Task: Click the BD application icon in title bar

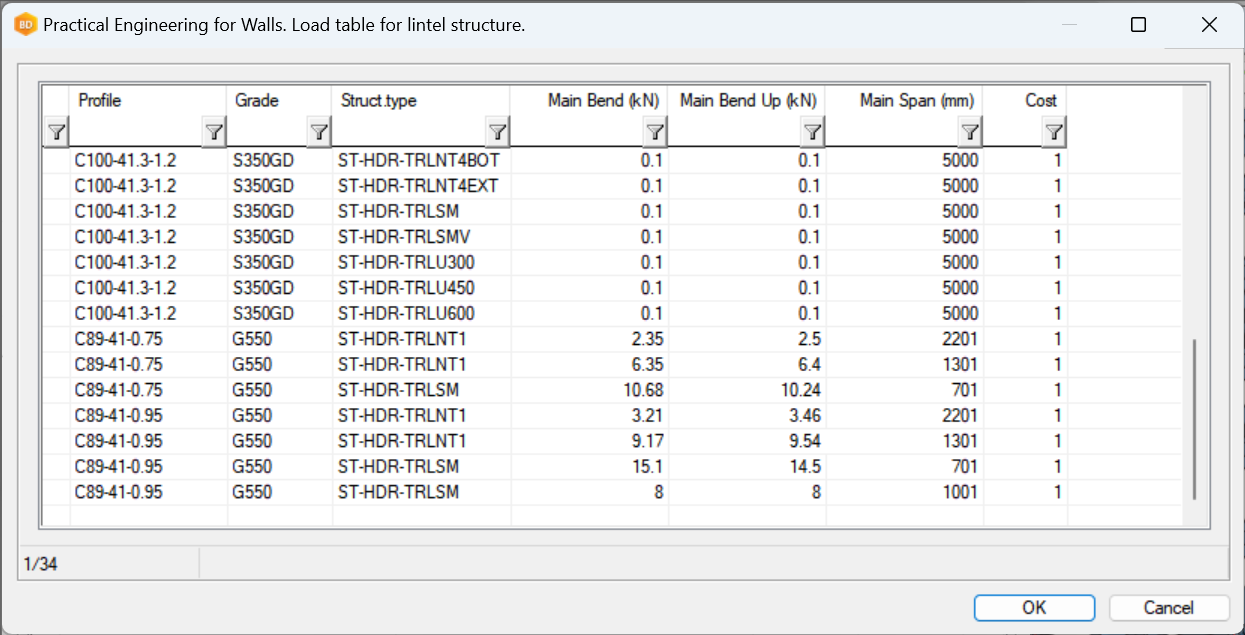Action: click(x=26, y=25)
